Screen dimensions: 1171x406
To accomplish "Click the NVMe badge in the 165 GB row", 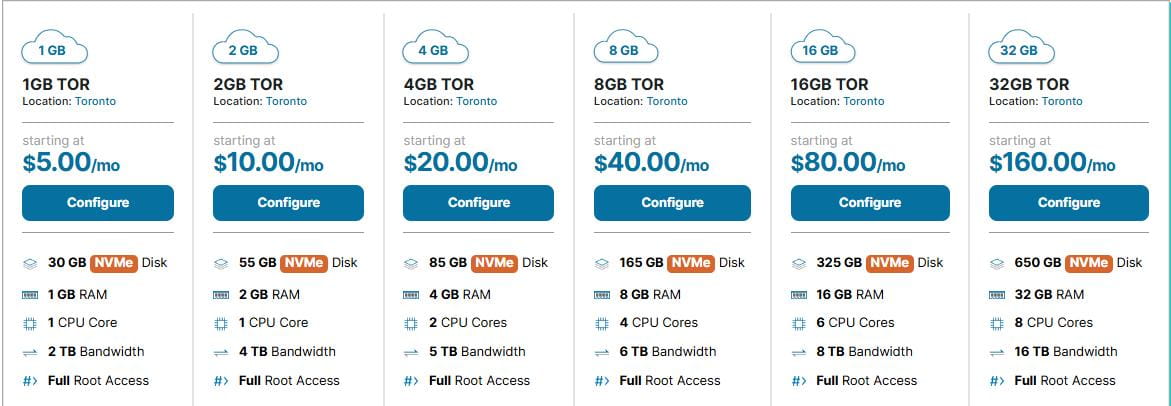I will click(691, 263).
